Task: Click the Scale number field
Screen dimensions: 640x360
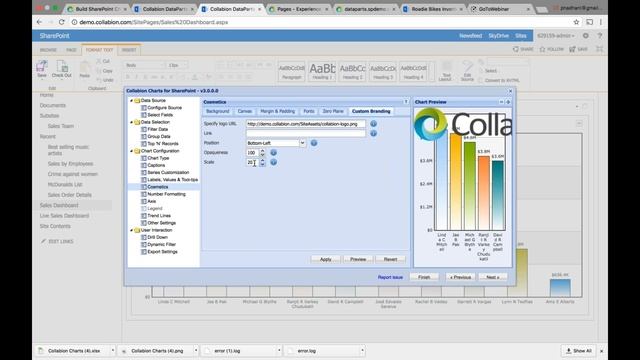Action: [252, 162]
